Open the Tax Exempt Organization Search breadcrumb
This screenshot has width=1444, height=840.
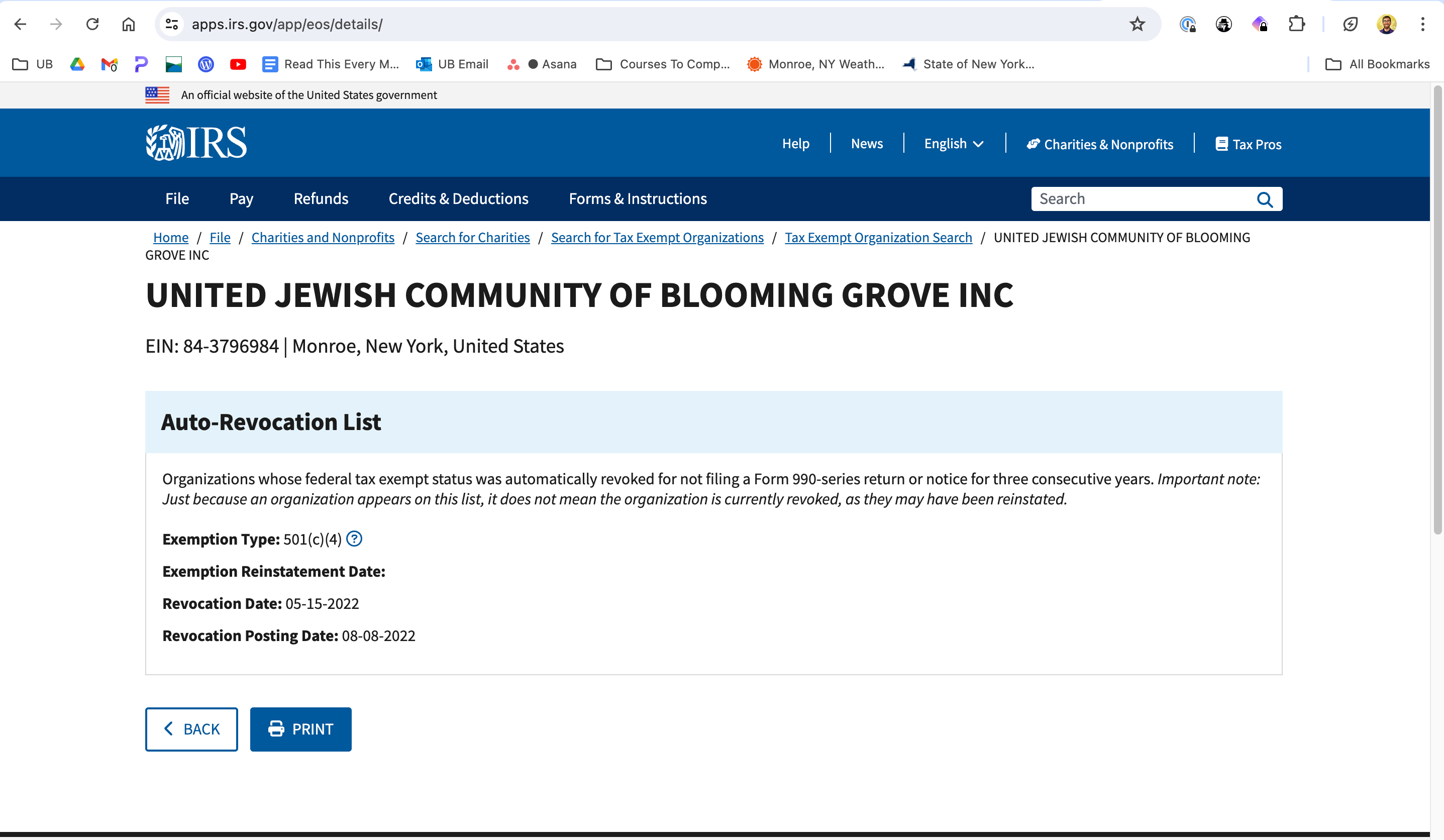[878, 237]
